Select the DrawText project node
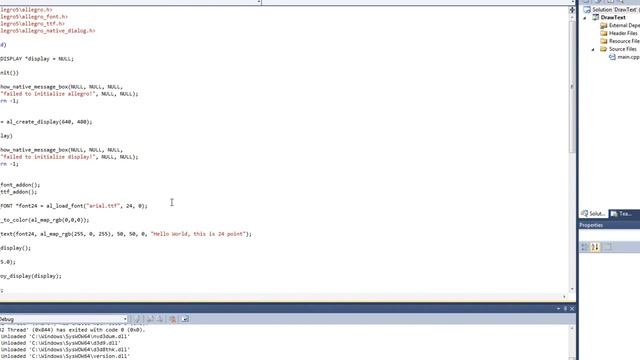Screen dimensions: 640x360 (x=613, y=17)
